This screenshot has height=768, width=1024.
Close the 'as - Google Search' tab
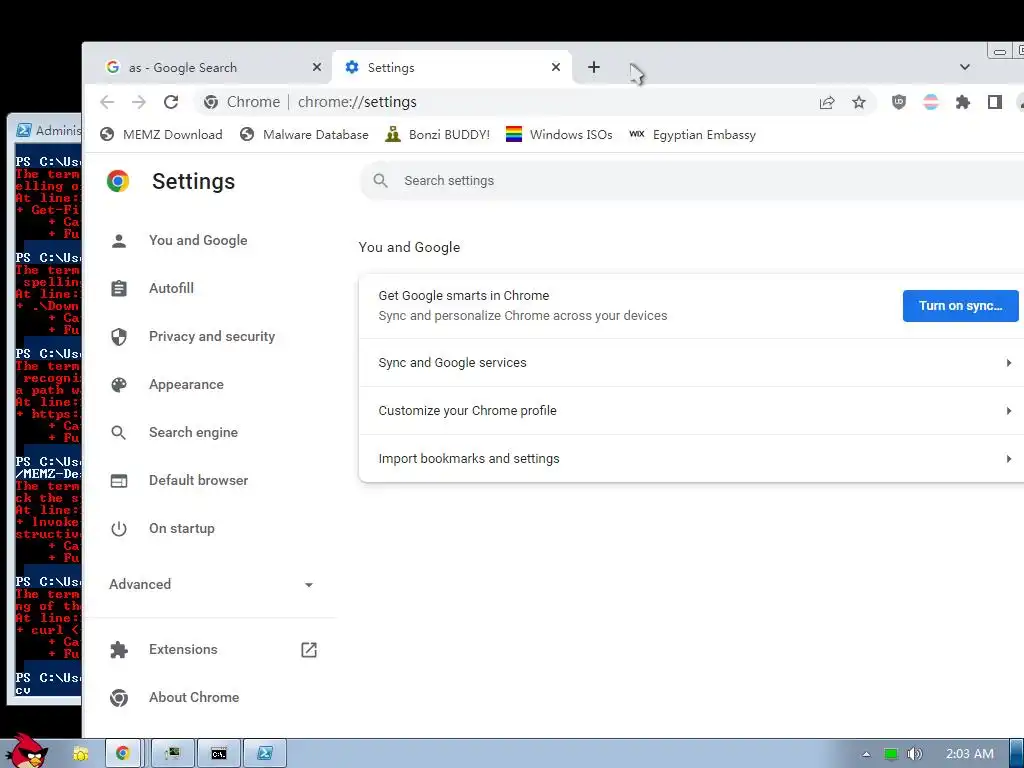click(x=317, y=67)
